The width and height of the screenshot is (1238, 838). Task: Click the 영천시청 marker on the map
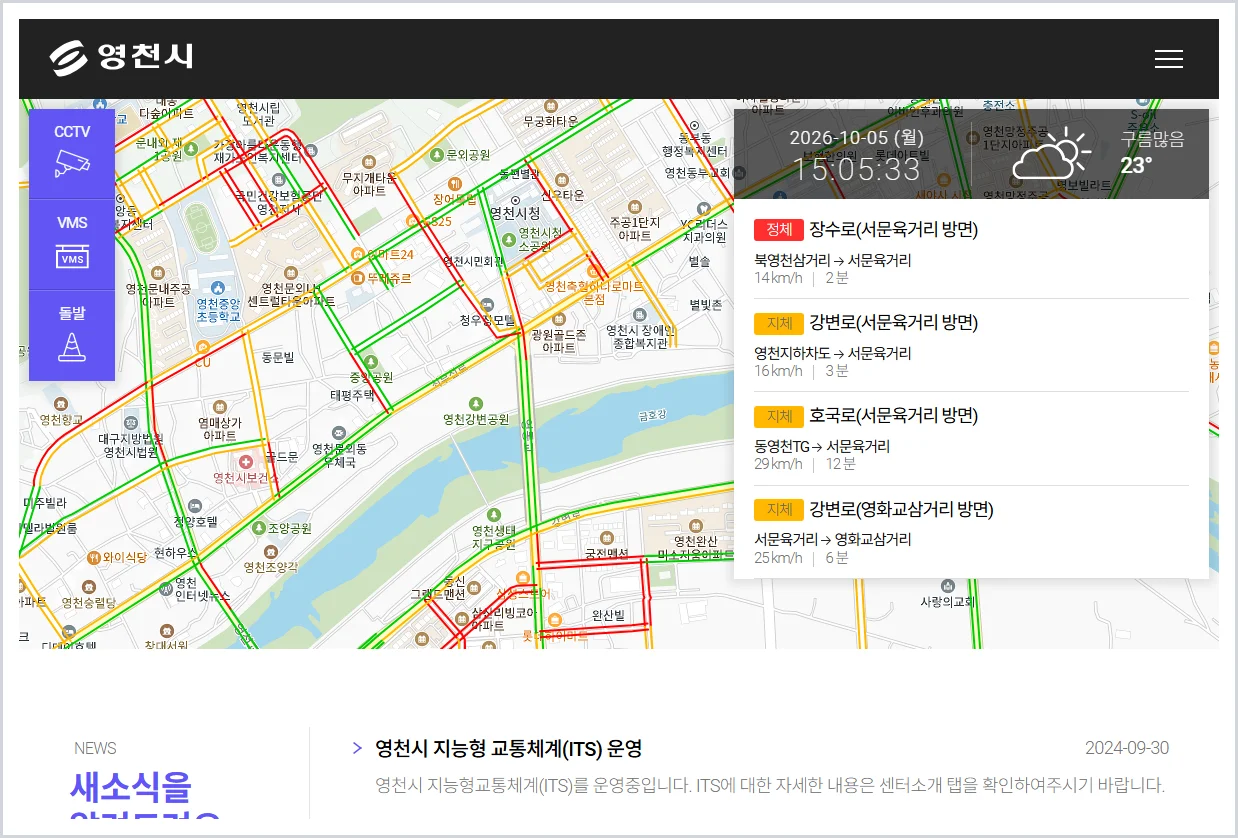[515, 201]
